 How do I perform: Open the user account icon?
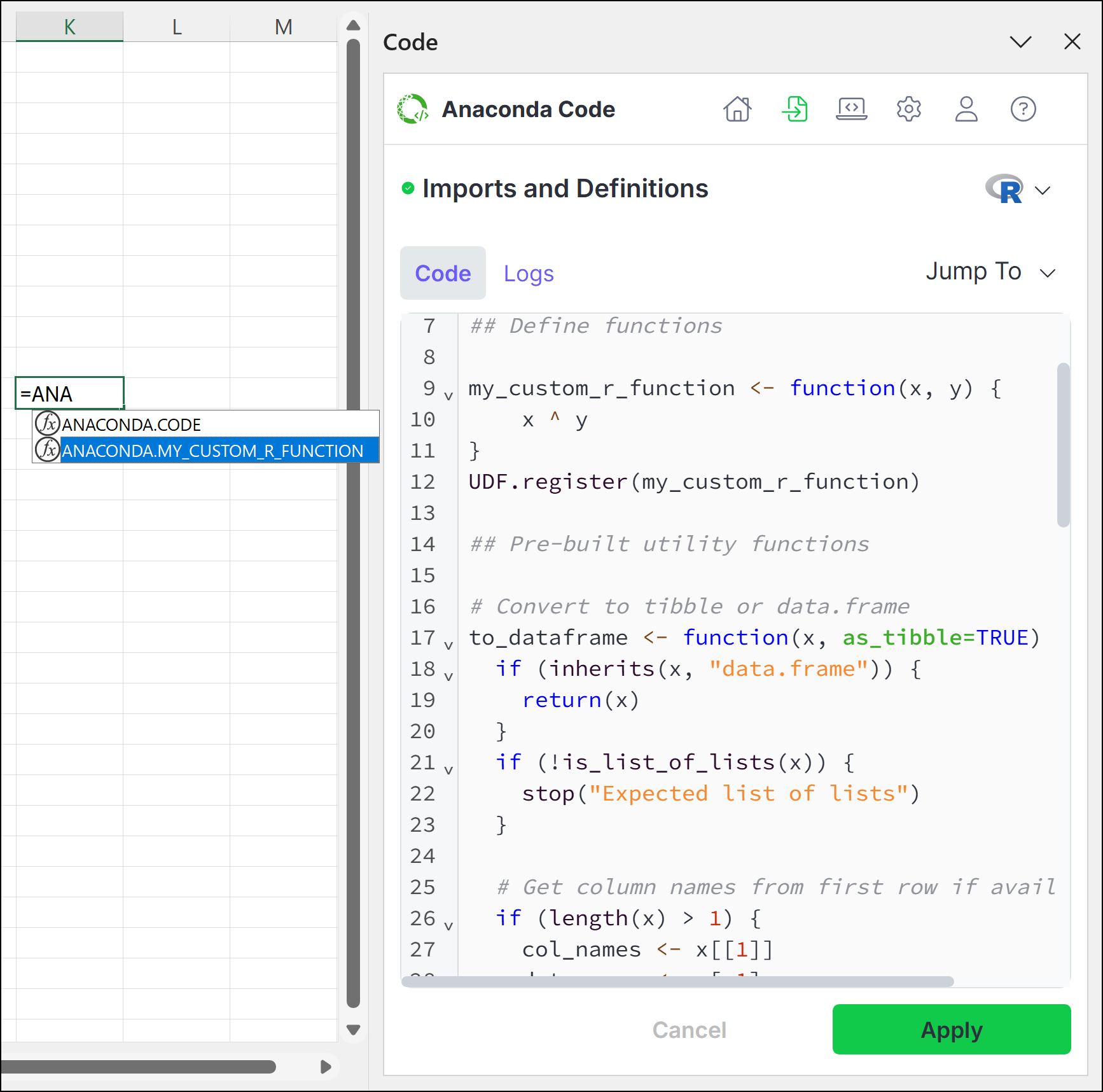(x=966, y=109)
